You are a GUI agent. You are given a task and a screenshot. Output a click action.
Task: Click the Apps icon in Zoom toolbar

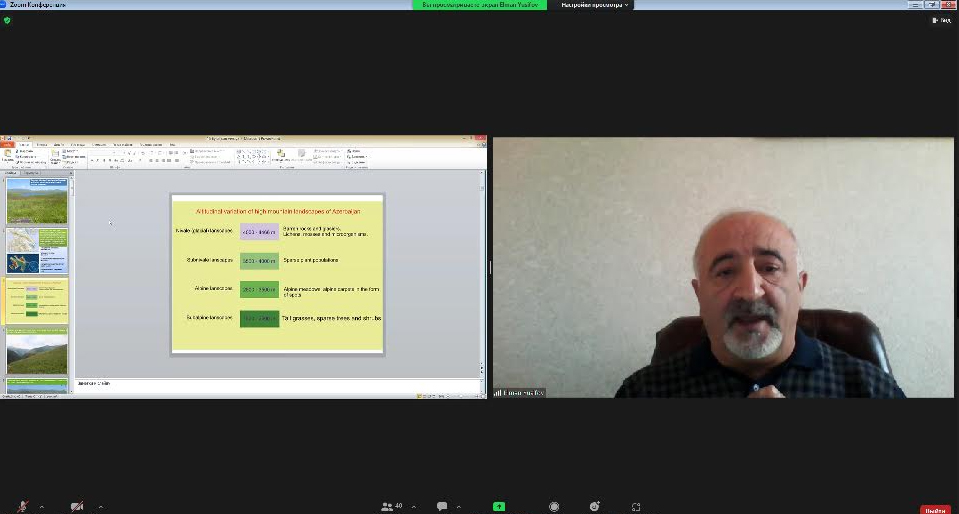tap(636, 507)
